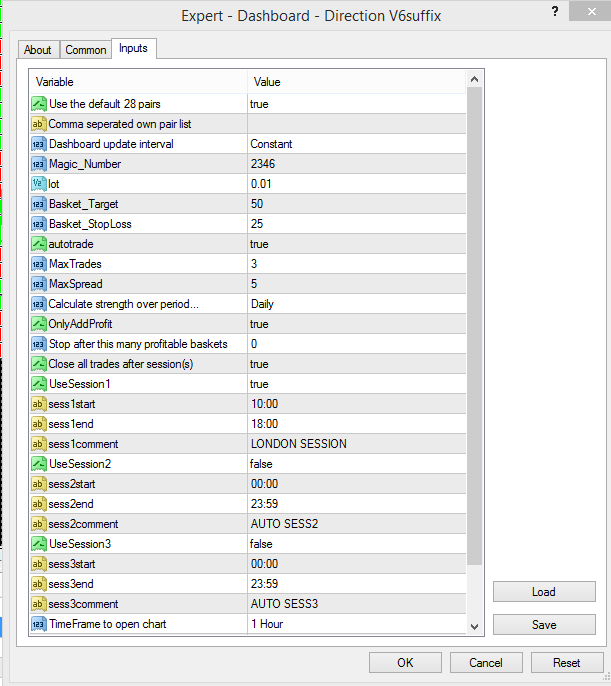The image size is (611, 686).
Task: Select the Inputs tab
Action: pyautogui.click(x=133, y=48)
